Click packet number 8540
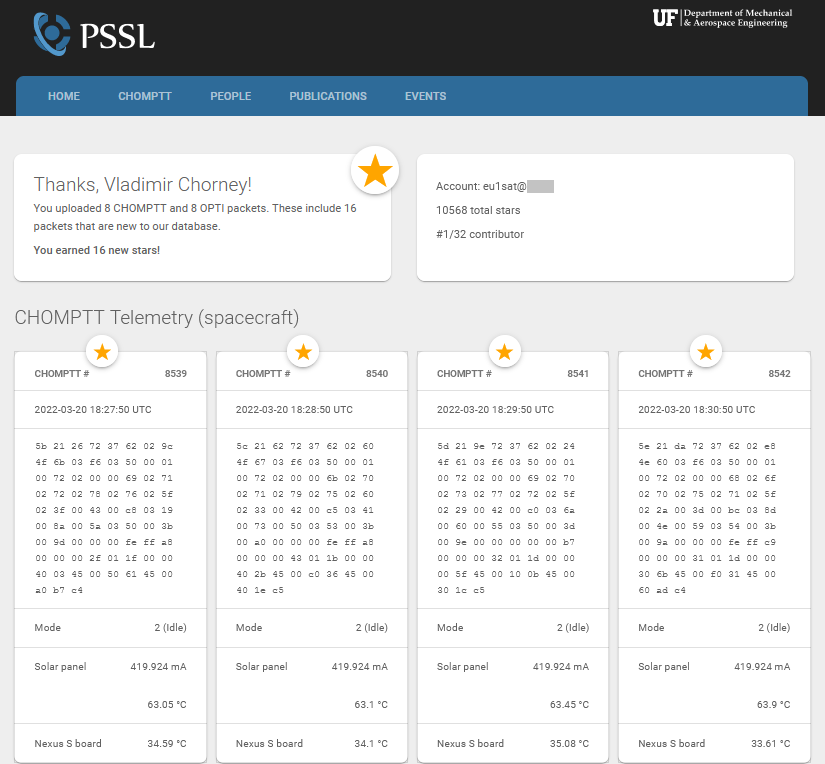Screen dimensions: 825x764 pos(377,374)
